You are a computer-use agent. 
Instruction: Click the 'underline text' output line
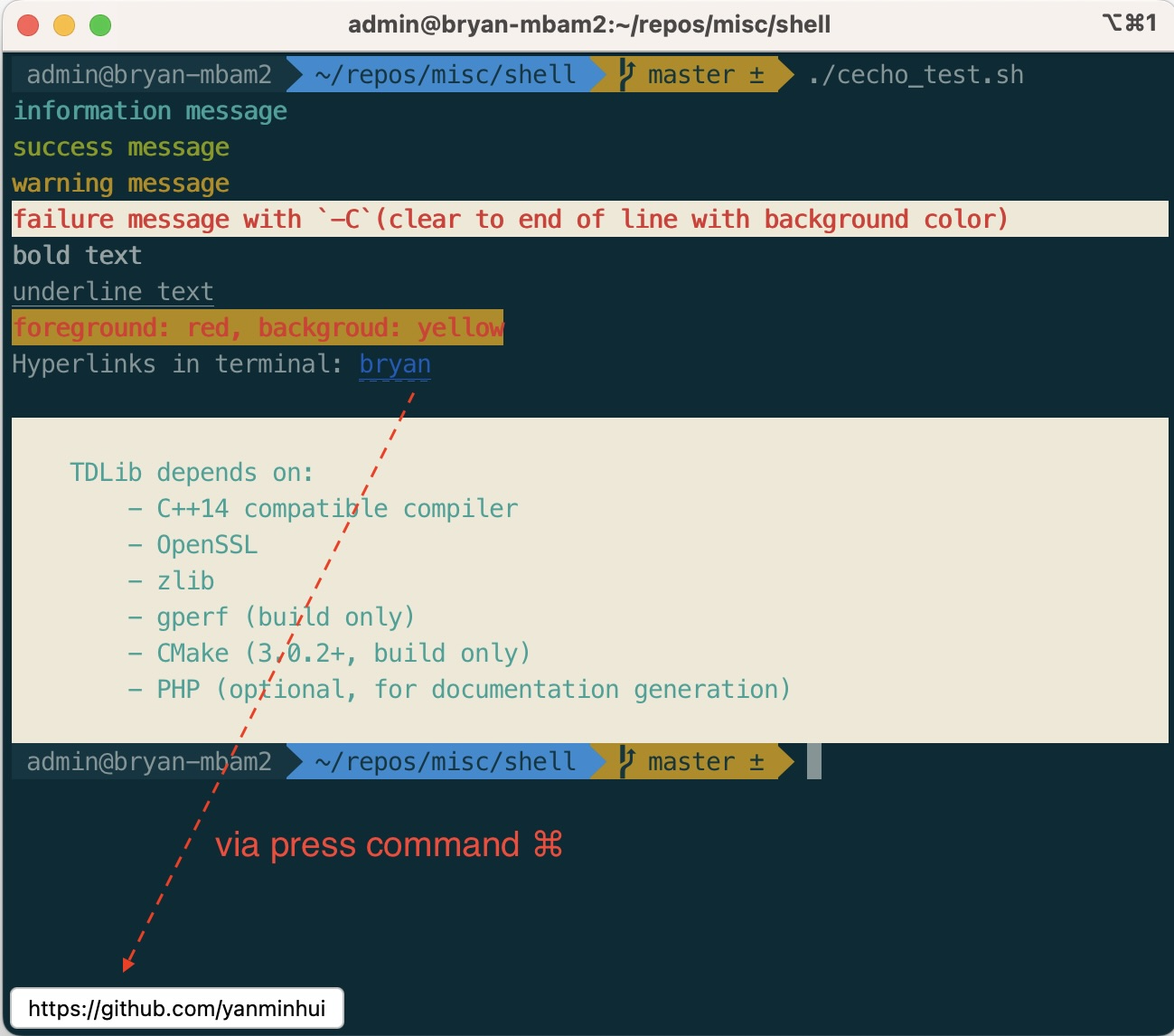[113, 292]
